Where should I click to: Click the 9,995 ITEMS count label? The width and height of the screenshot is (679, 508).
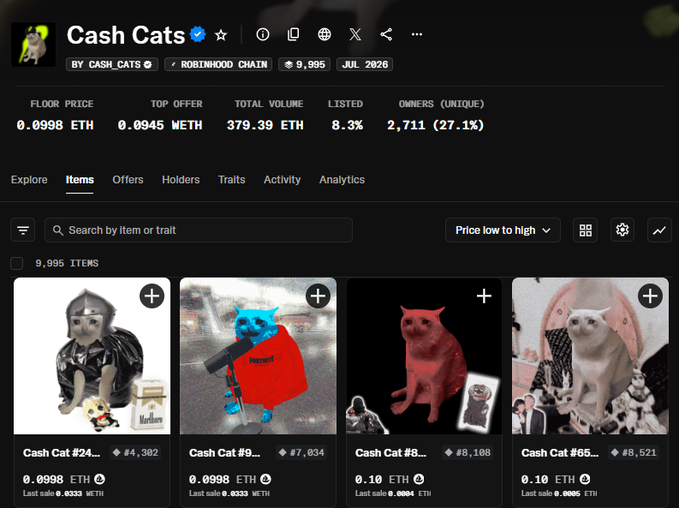click(67, 263)
